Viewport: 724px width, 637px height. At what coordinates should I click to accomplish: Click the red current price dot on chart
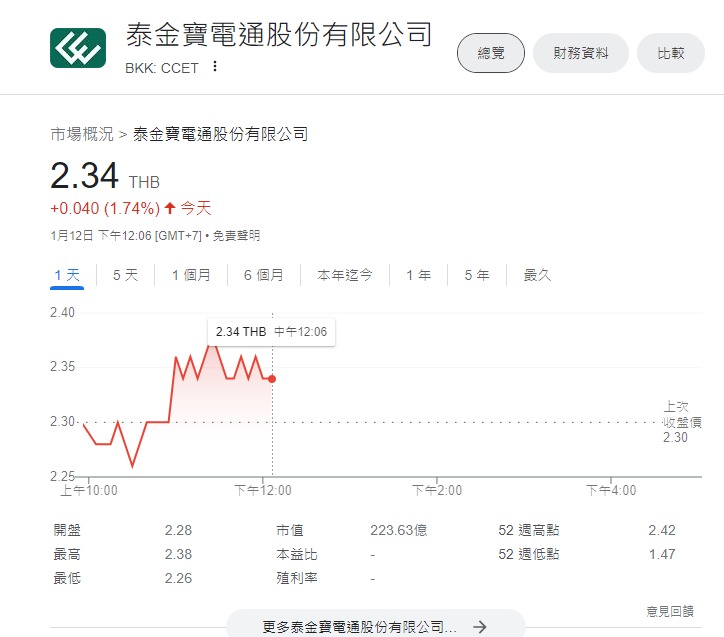point(272,378)
